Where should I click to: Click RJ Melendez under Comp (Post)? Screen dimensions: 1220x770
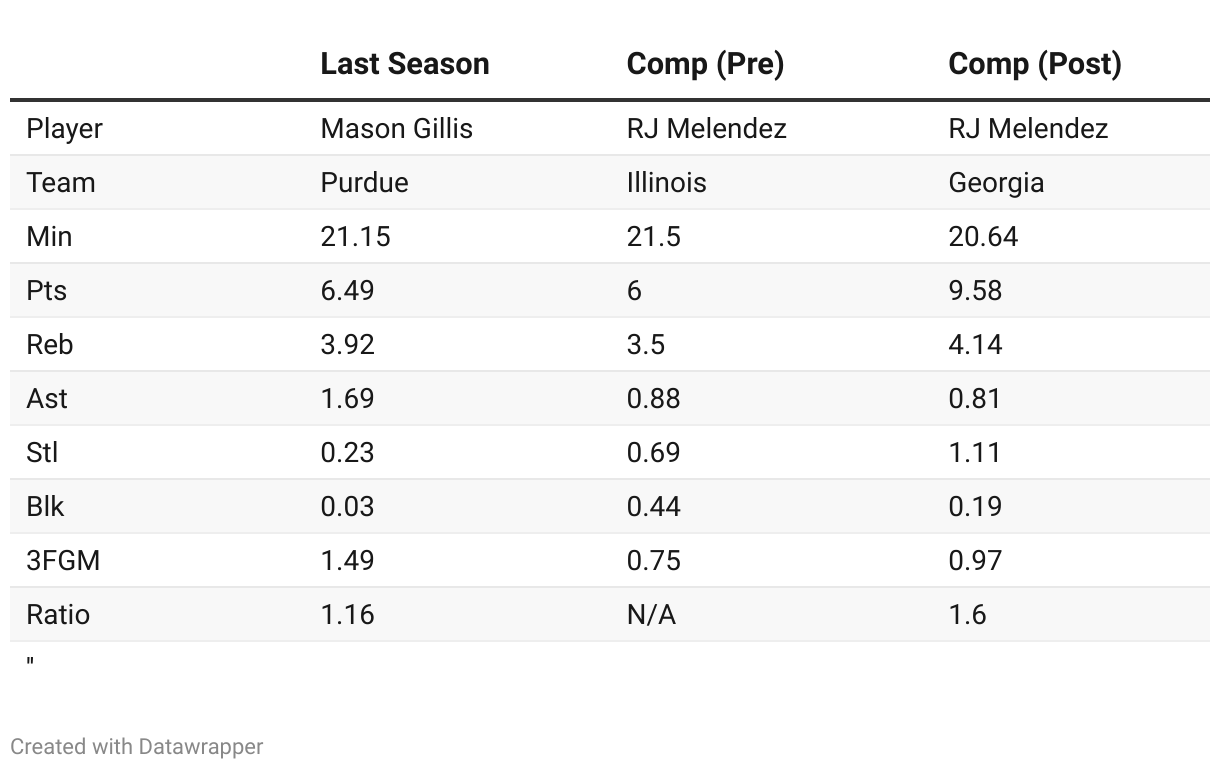(x=1028, y=129)
